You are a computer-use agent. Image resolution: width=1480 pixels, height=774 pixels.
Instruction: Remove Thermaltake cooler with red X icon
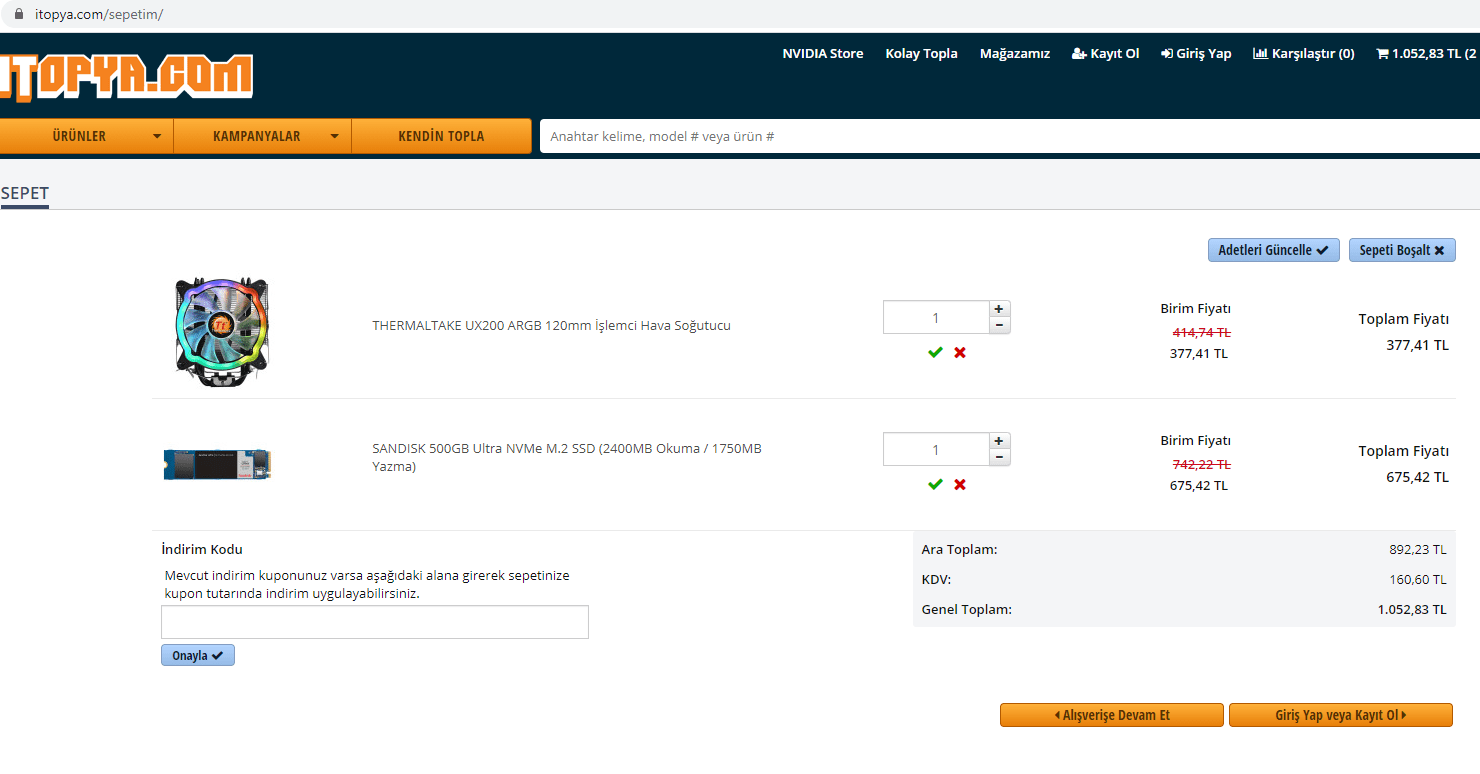click(960, 353)
